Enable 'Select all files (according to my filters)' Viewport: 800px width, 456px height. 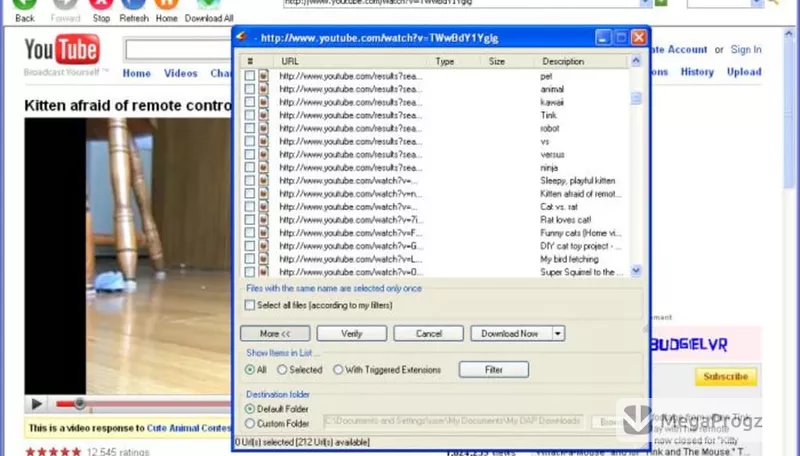coord(249,305)
